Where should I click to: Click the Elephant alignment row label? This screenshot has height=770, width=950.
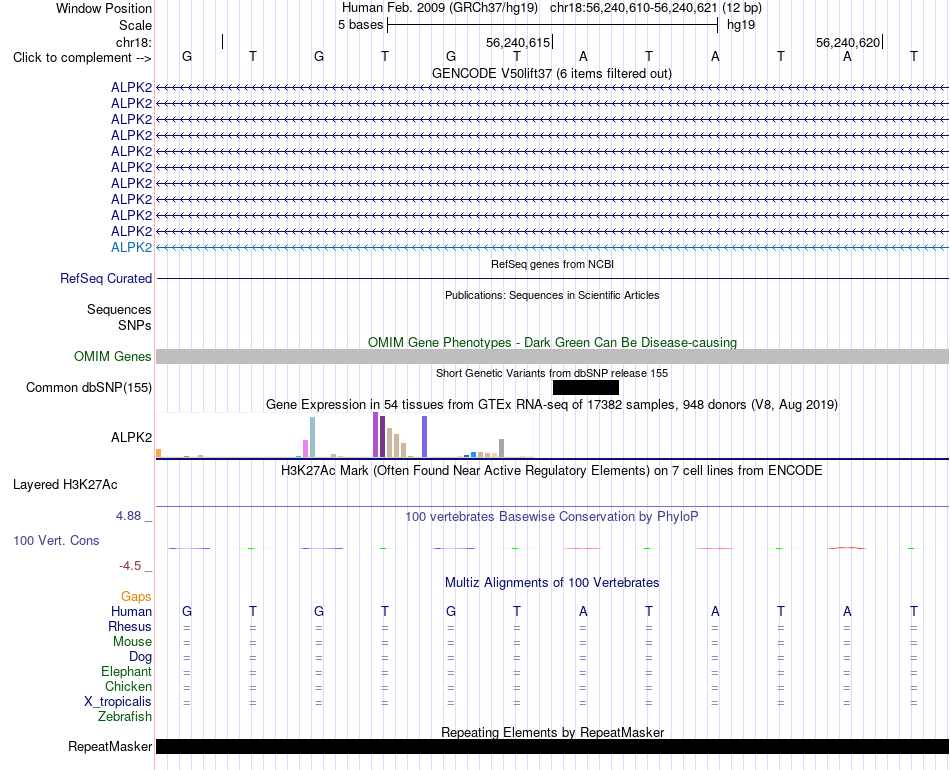126,671
